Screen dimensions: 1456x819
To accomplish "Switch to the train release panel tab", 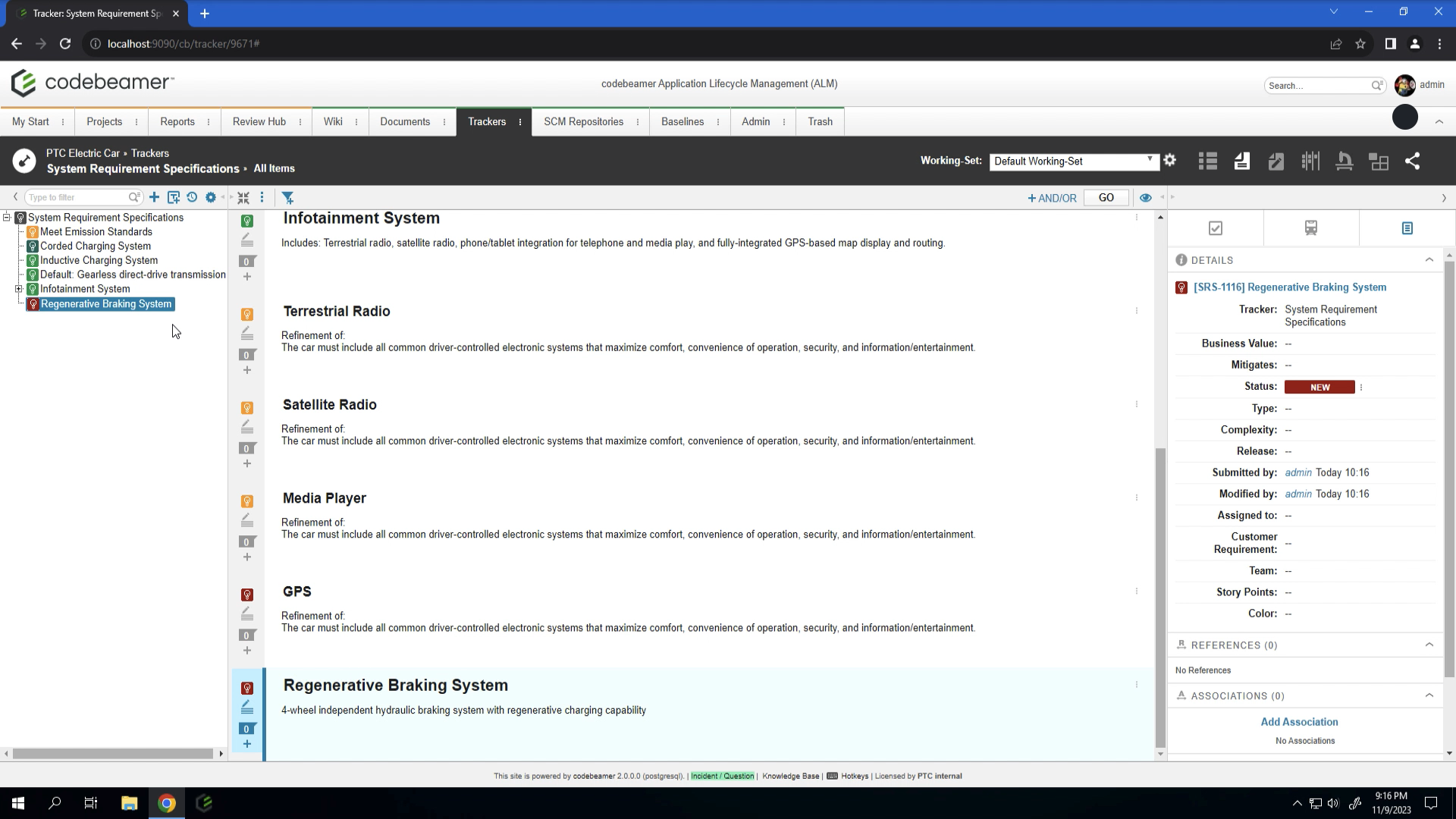I will coord(1311,228).
